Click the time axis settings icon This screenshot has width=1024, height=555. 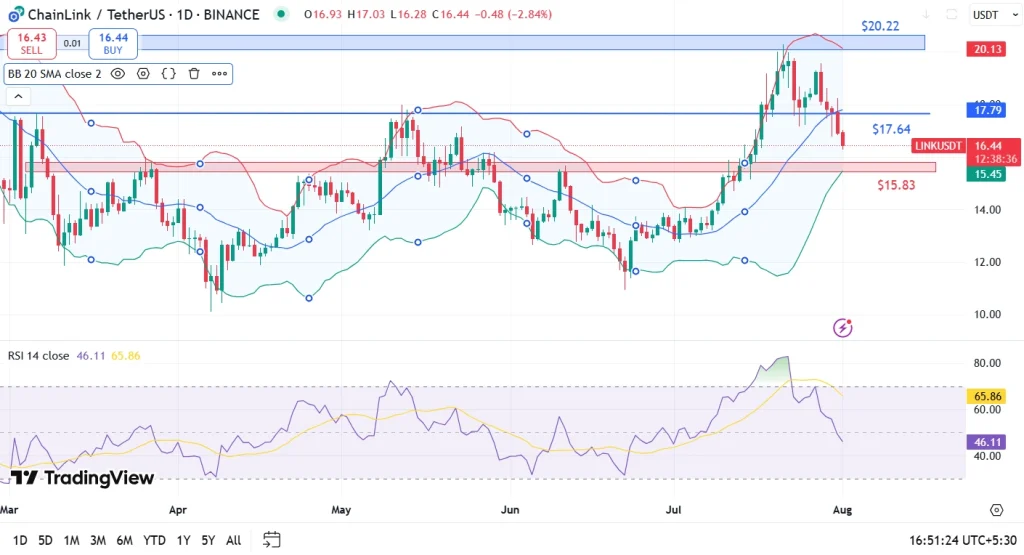996,510
